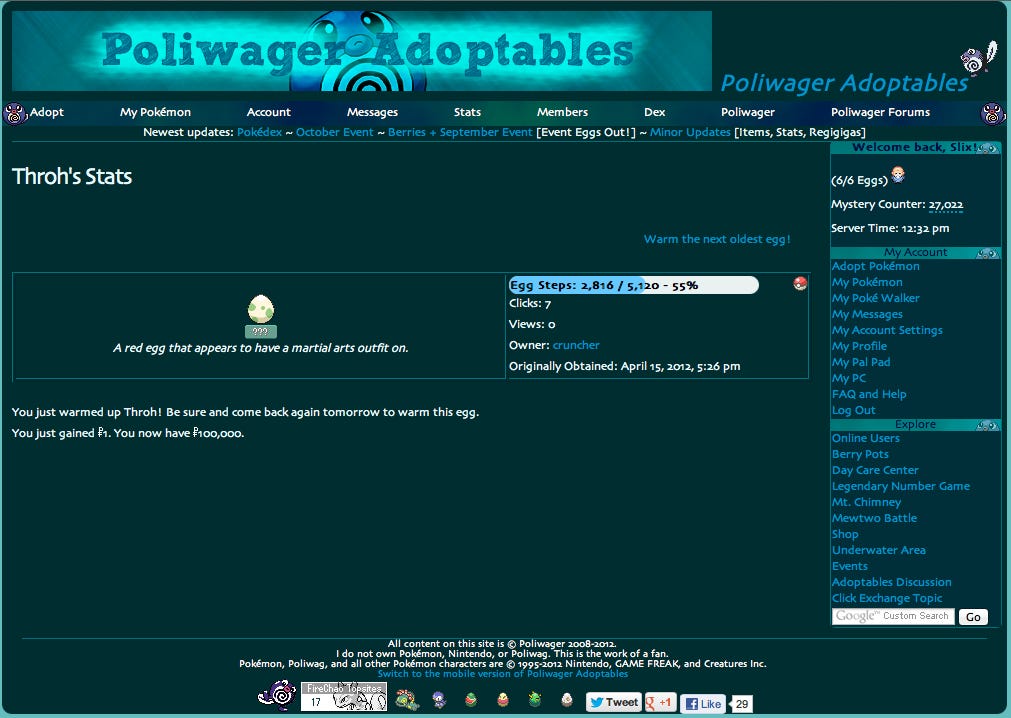Screen dimensions: 1011x718
Task: Open the Events link in the sidebar
Action: click(x=850, y=566)
